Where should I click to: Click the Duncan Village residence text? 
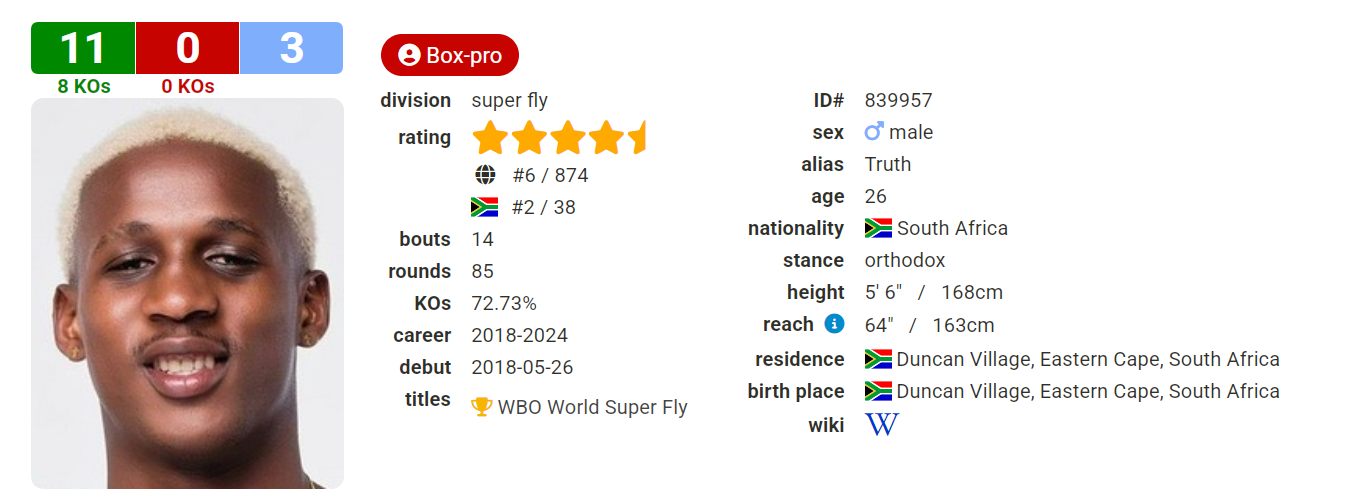tap(1088, 359)
